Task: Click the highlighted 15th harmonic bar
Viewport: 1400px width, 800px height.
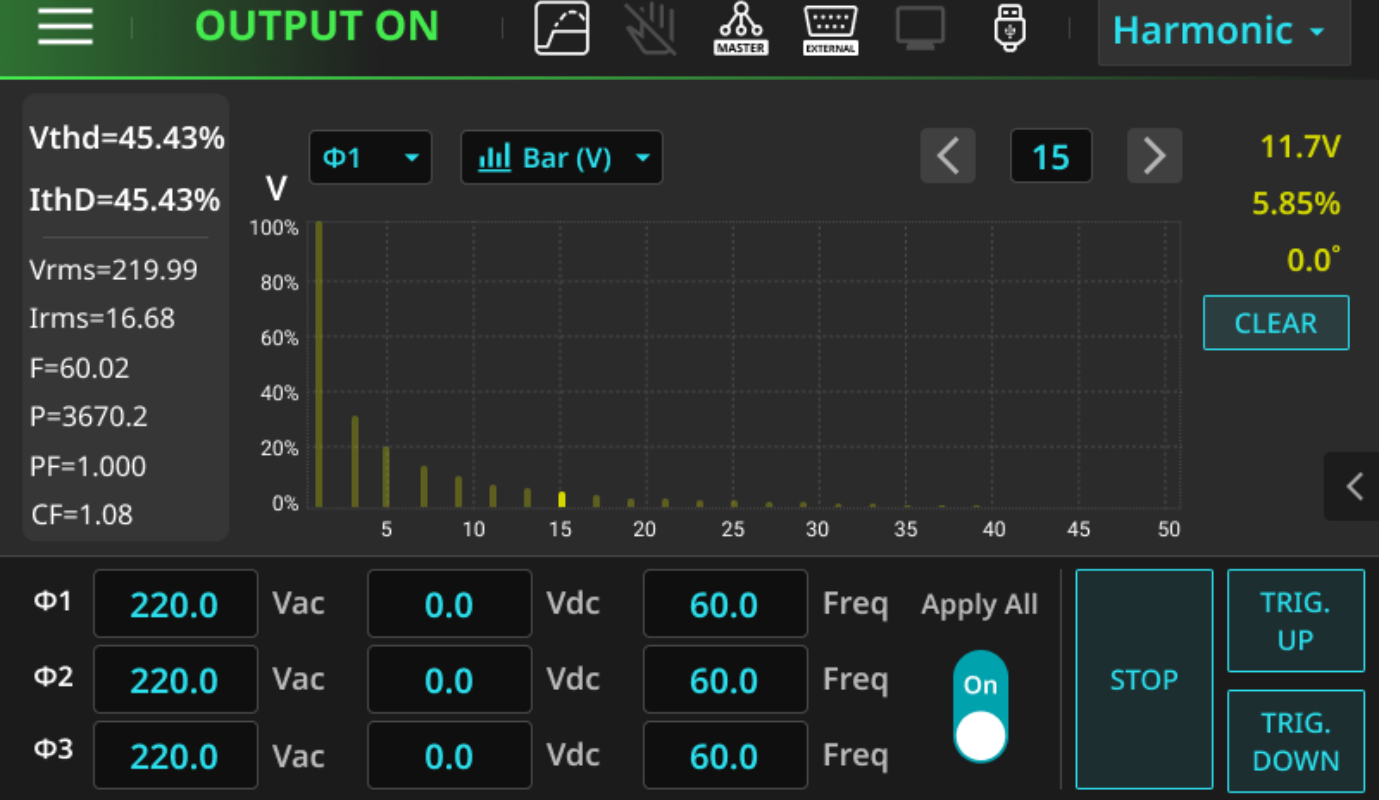Action: (562, 499)
